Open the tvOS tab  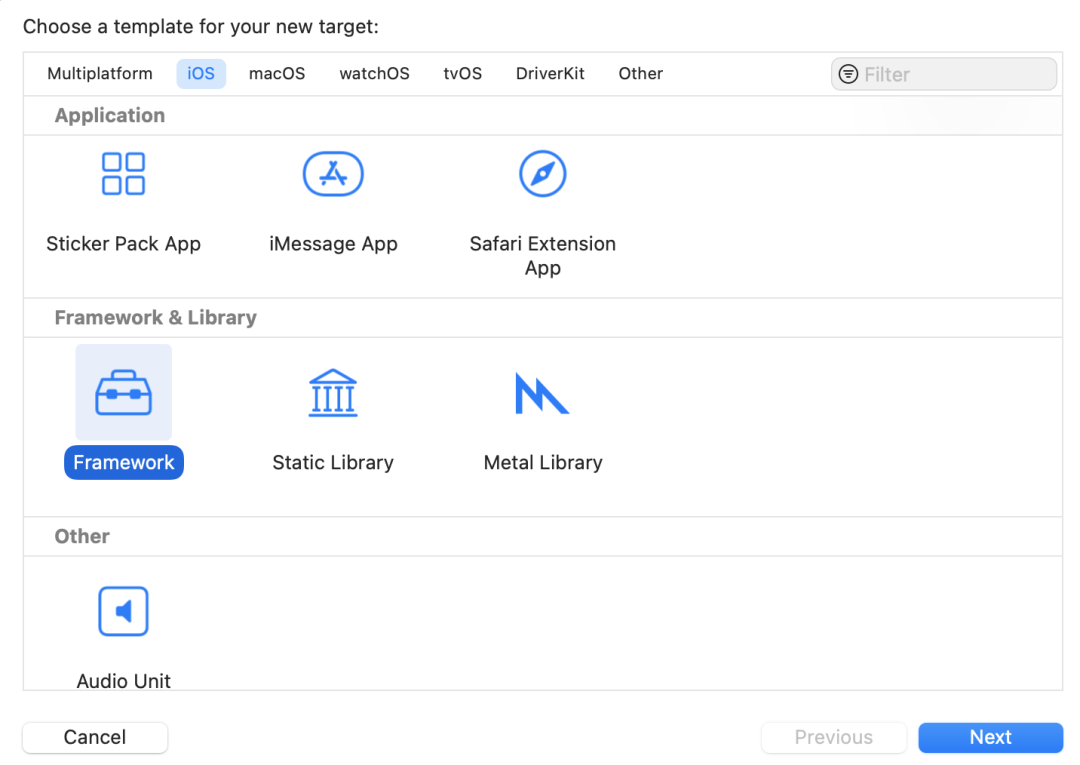(463, 74)
